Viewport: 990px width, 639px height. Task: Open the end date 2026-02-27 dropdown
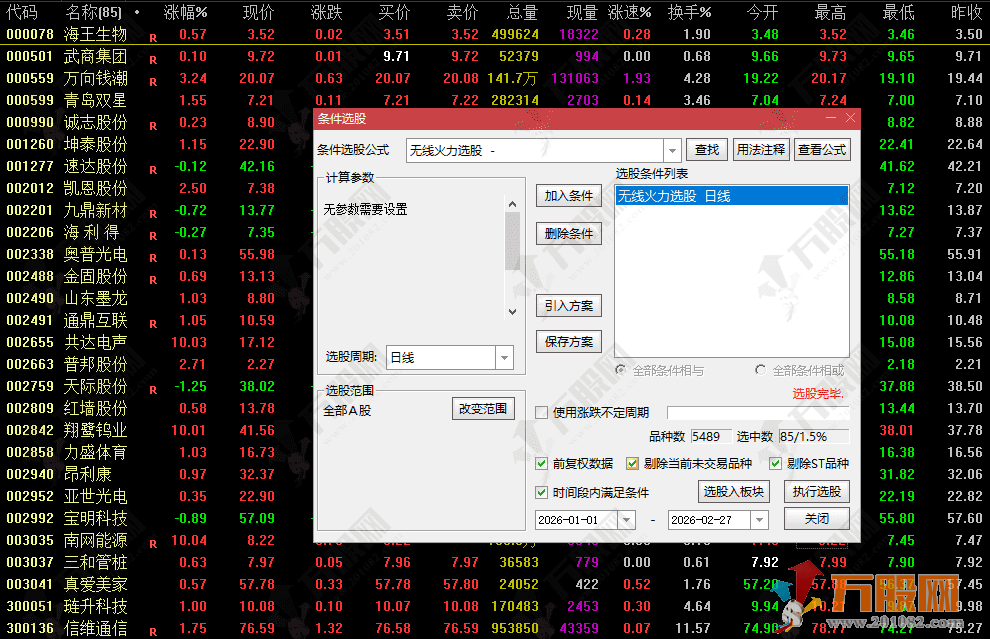click(x=759, y=519)
